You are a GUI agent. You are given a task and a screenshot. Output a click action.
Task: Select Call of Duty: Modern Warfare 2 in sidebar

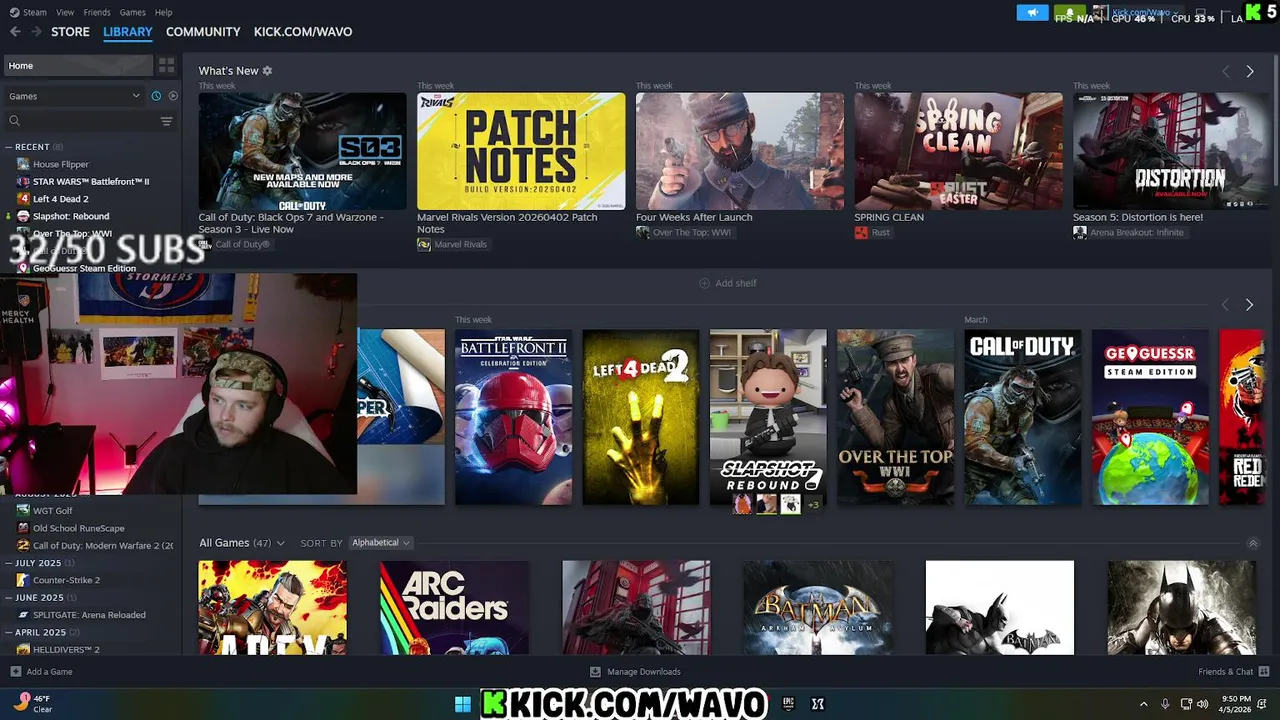coord(103,546)
